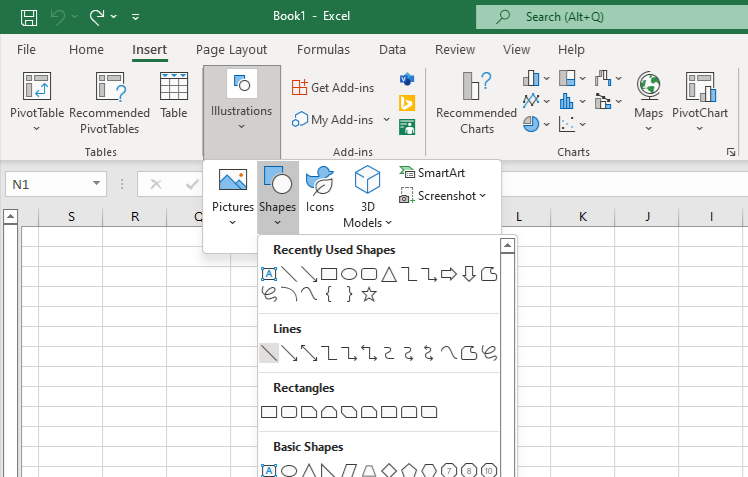The height and width of the screenshot is (477, 748).
Task: Save the workbook with the floppy icon
Action: click(x=29, y=17)
